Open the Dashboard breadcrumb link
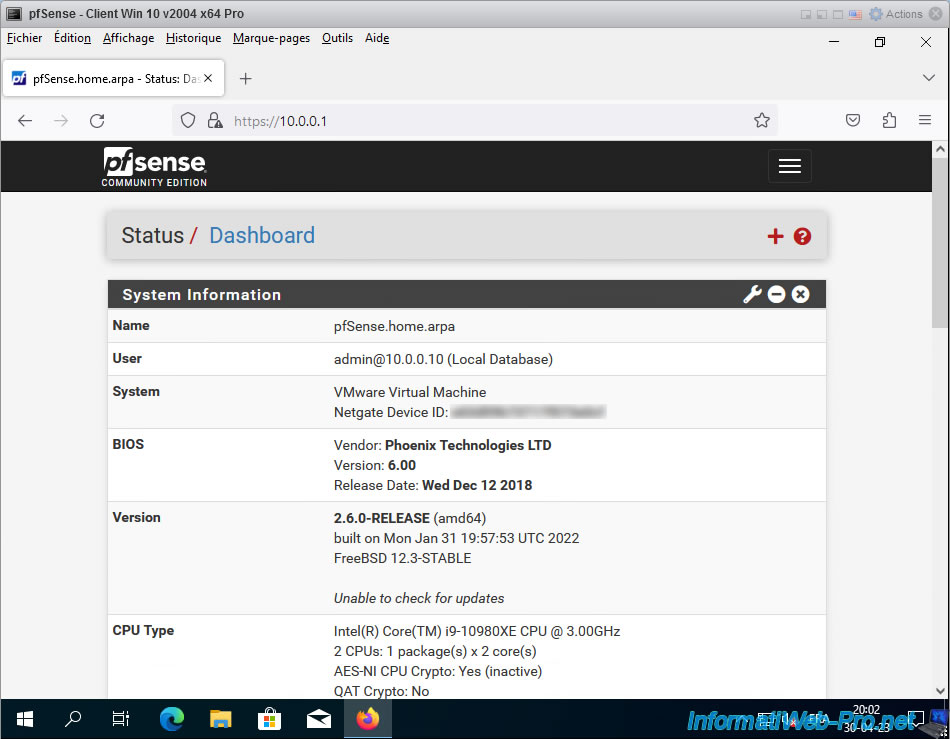This screenshot has height=739, width=950. [262, 236]
